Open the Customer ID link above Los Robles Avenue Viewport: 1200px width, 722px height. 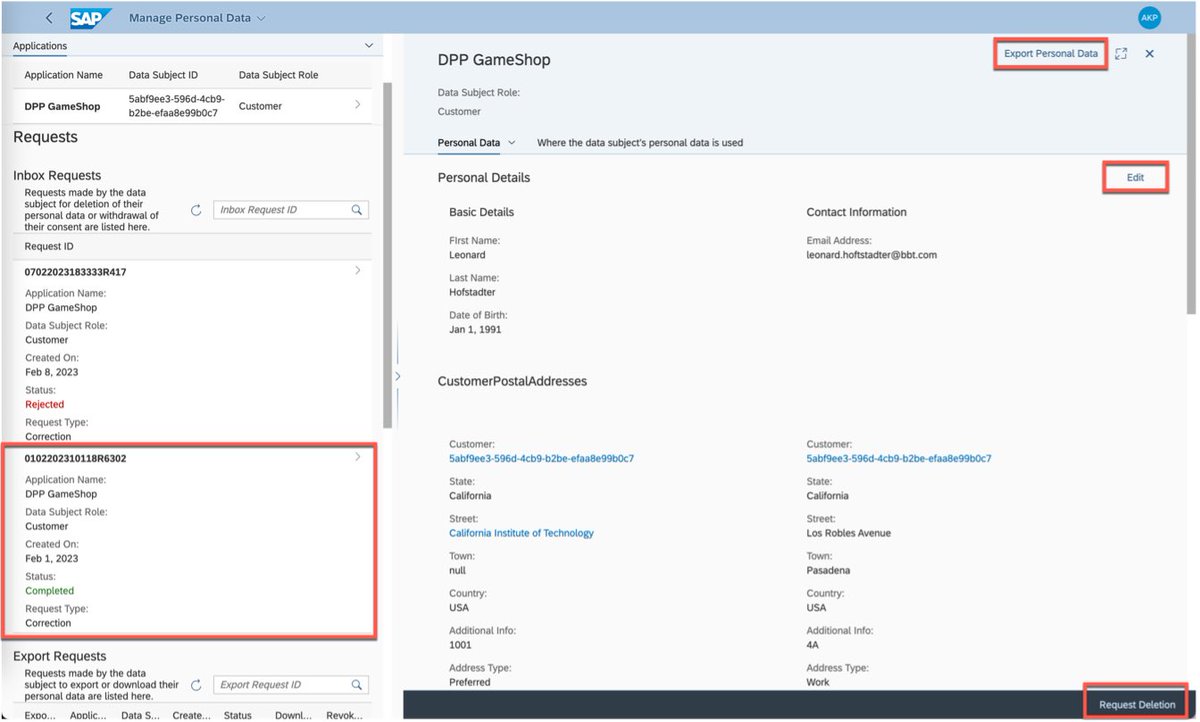coord(899,459)
